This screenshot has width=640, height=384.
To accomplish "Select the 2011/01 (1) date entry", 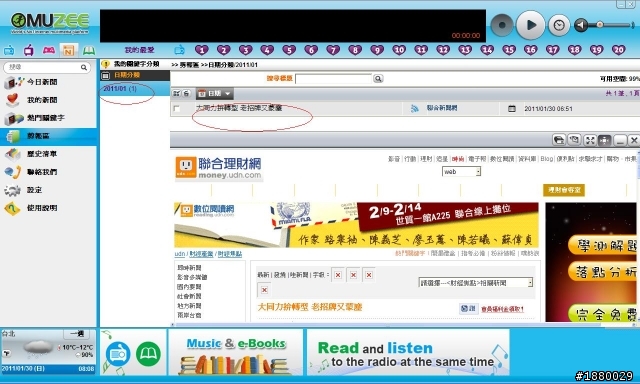I will (x=120, y=89).
